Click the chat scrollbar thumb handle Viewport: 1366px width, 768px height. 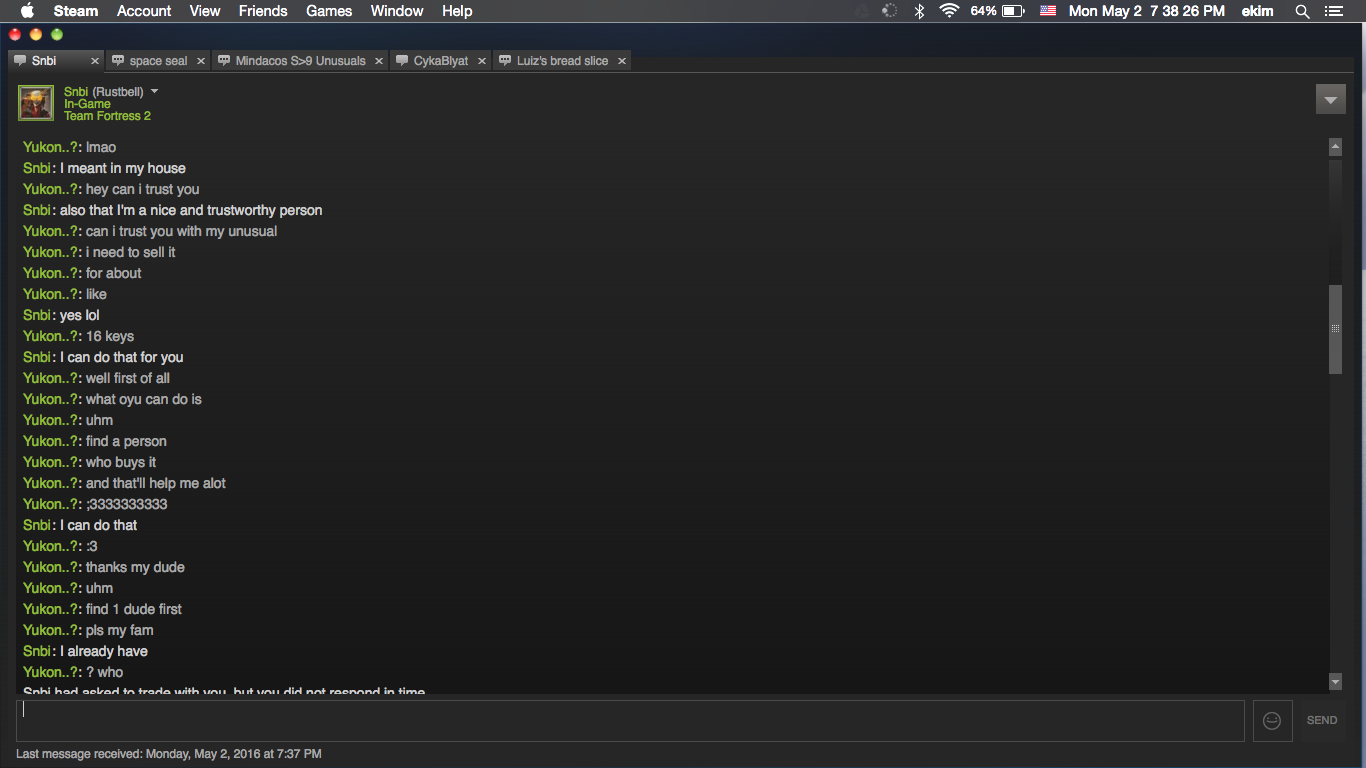coord(1335,328)
